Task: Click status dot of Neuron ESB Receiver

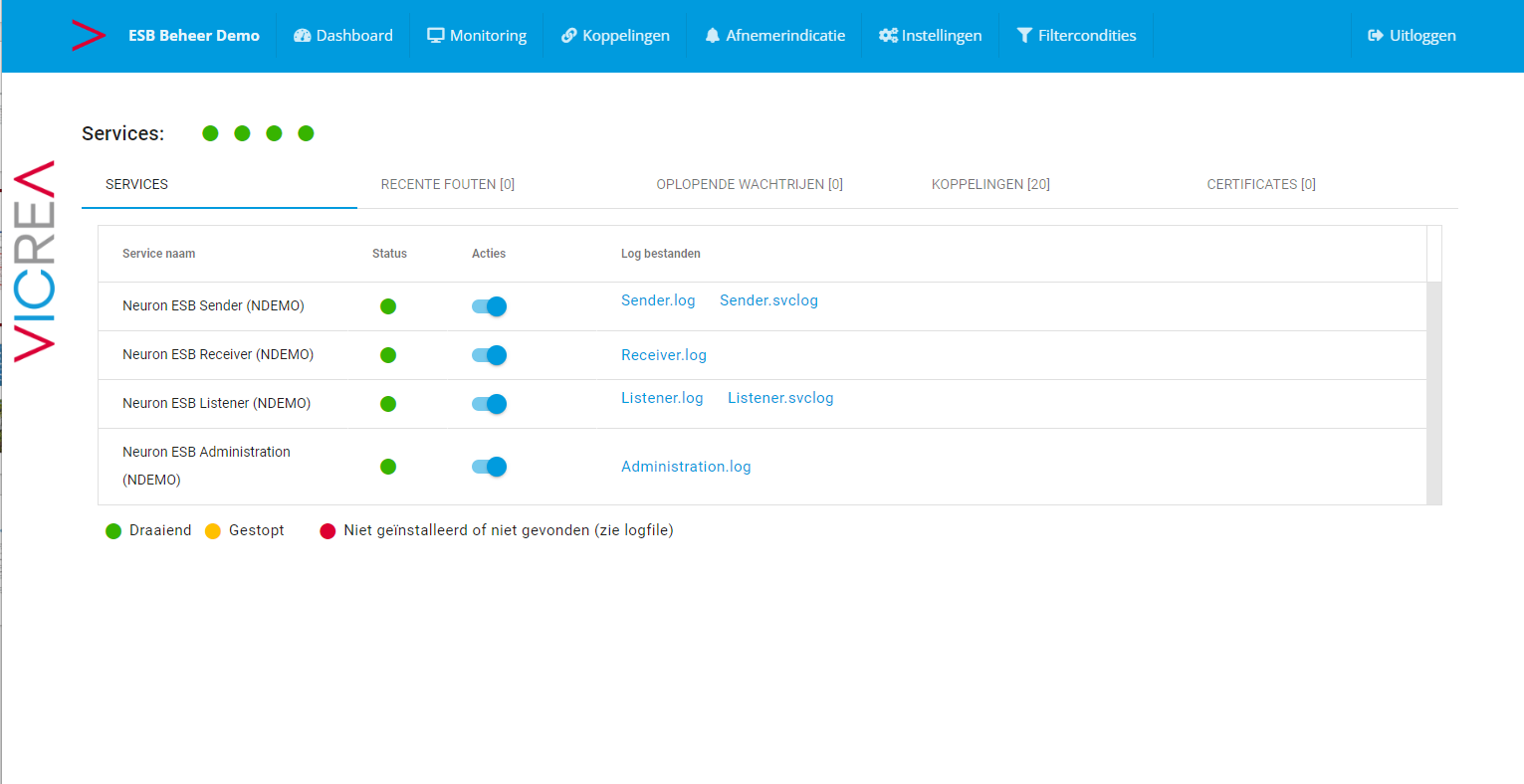Action: (388, 355)
